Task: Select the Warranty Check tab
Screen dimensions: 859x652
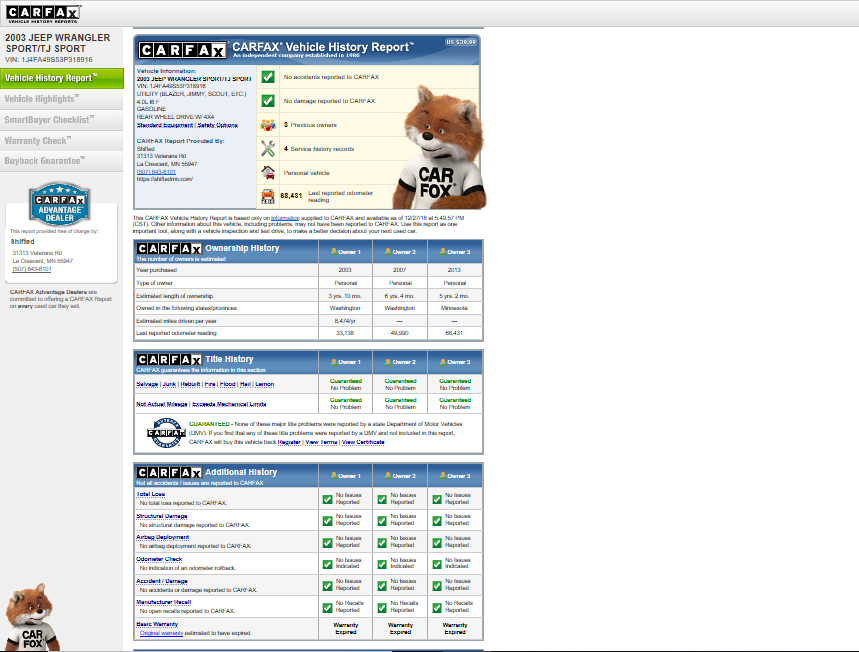Action: tap(62, 141)
